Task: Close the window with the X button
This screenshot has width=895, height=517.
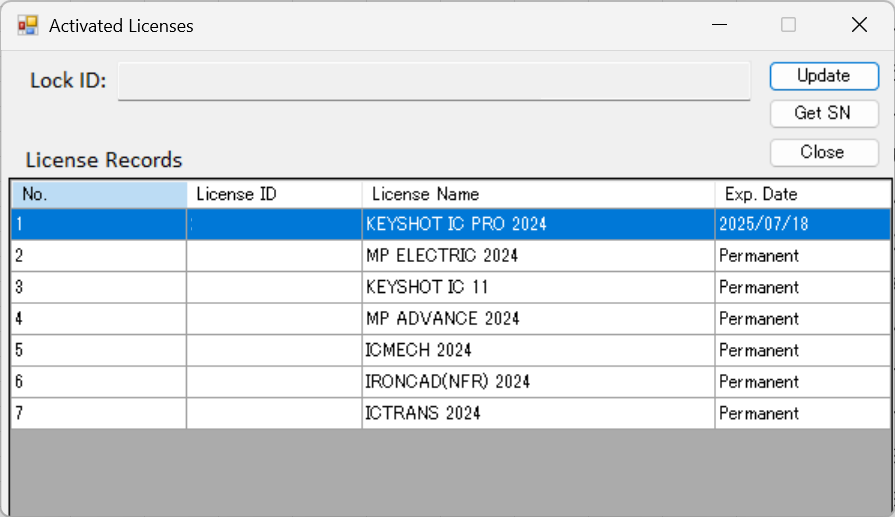Action: point(858,25)
